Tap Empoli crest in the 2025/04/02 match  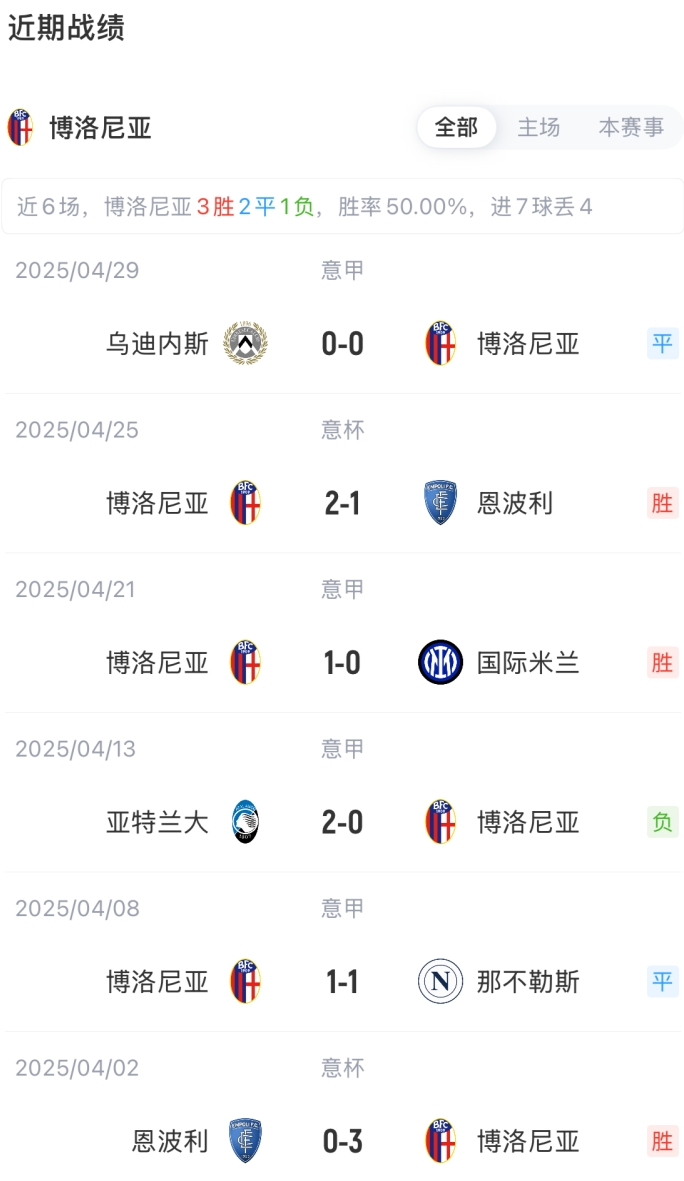[x=245, y=1141]
